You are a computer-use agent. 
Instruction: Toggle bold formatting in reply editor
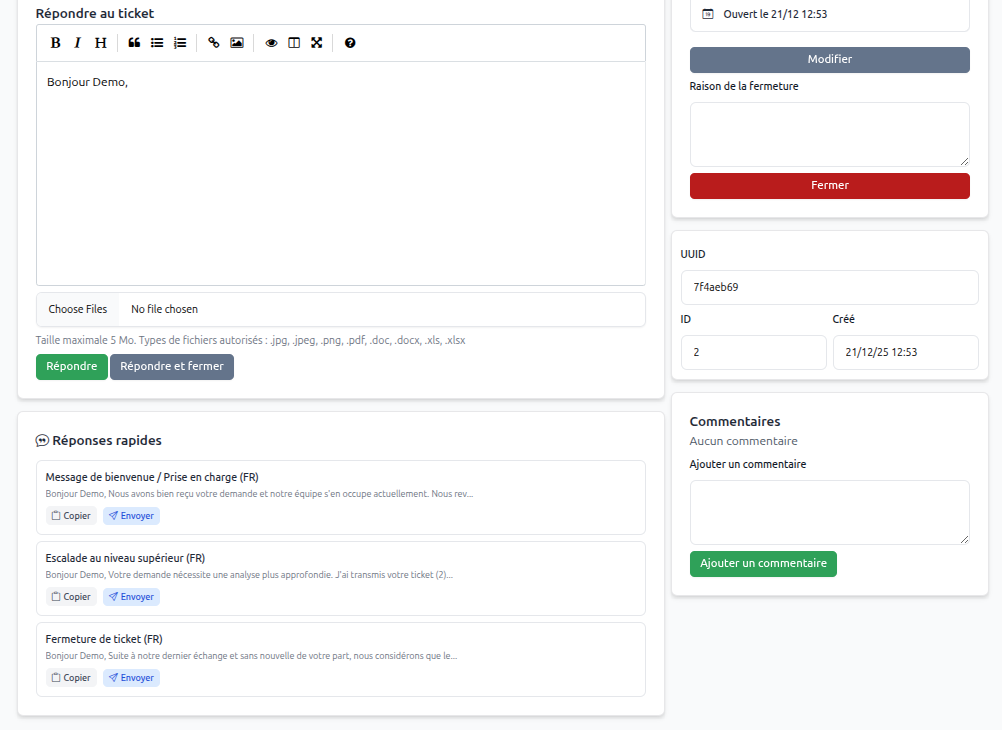(x=56, y=43)
